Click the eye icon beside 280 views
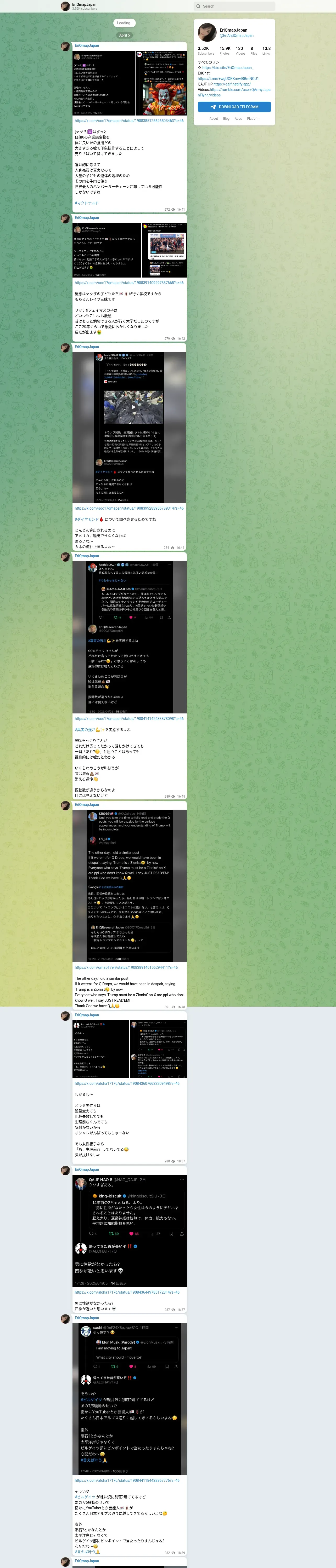 point(173,1161)
